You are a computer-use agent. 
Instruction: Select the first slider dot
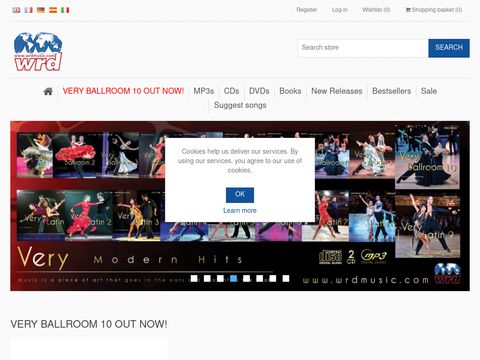click(x=194, y=278)
